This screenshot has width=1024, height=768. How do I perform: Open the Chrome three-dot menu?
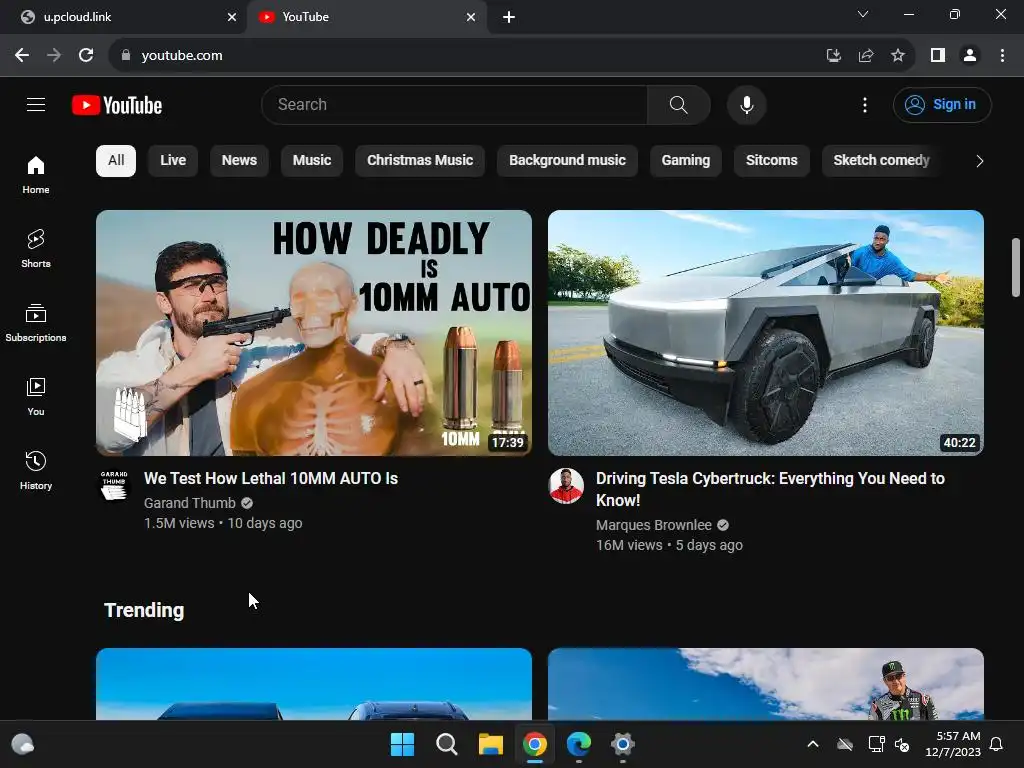[1002, 56]
